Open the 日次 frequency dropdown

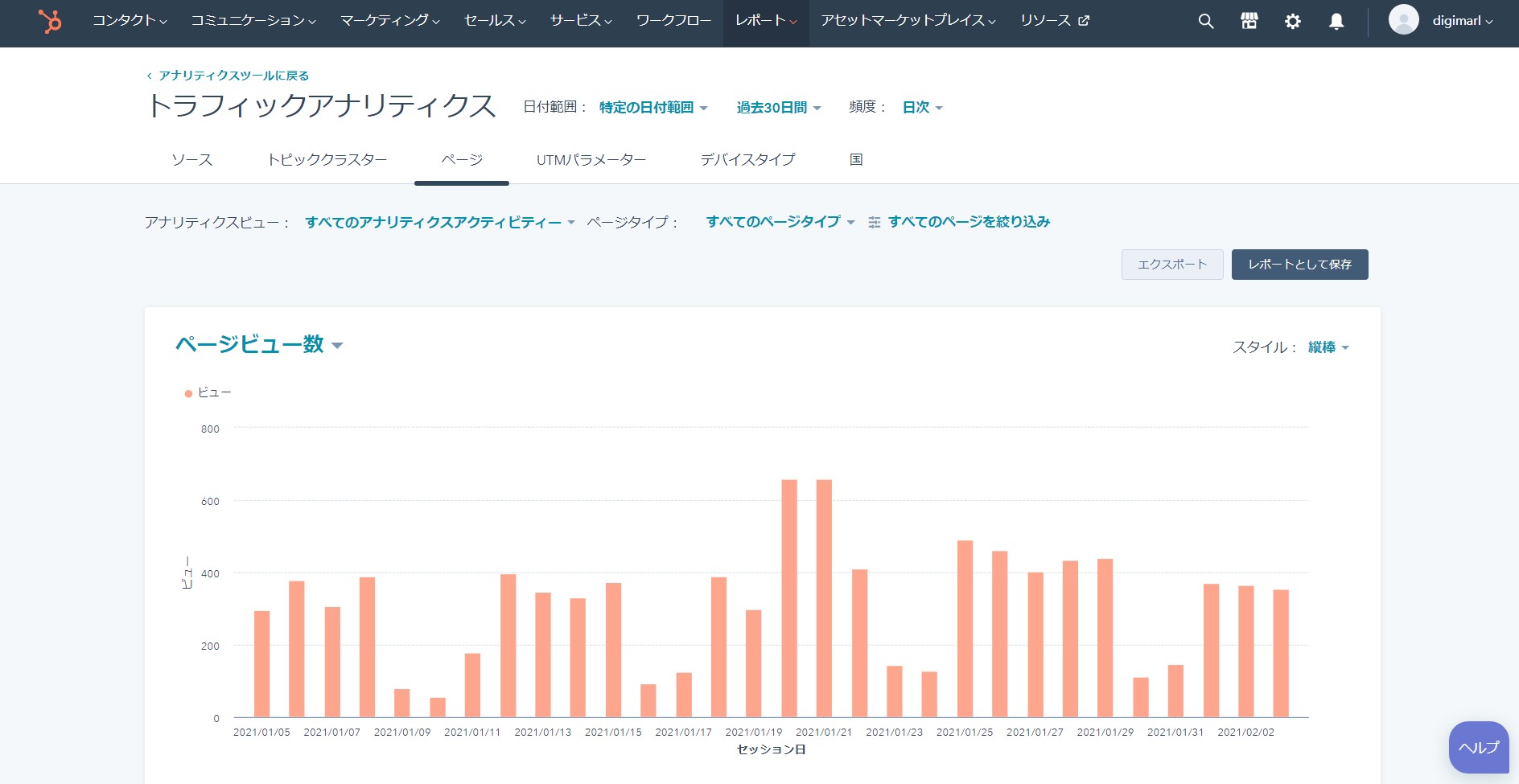point(922,108)
